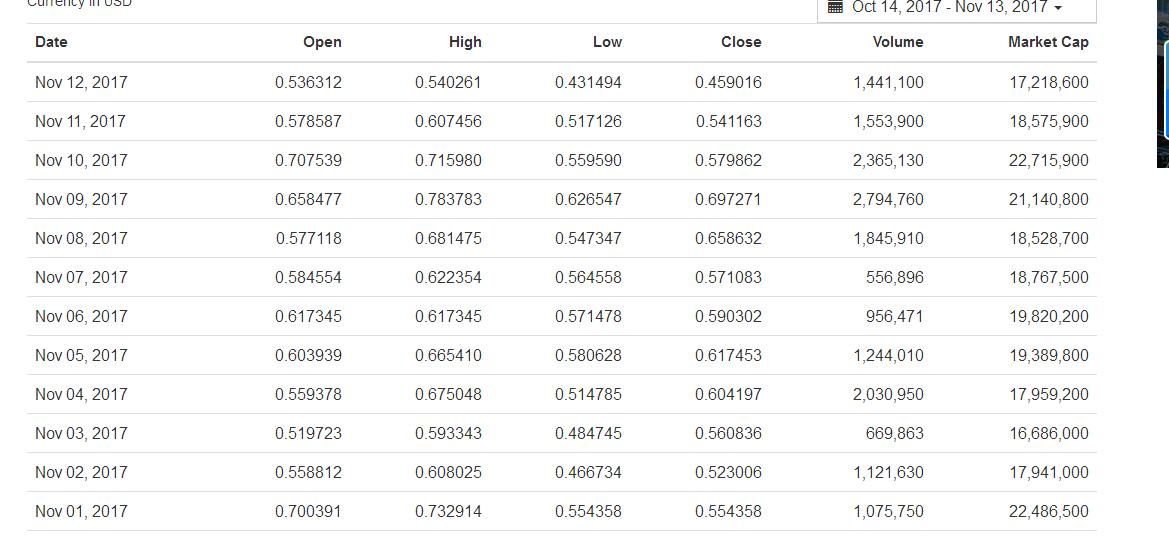Select the Nov 01, 2017 date cell

pyautogui.click(x=81, y=511)
